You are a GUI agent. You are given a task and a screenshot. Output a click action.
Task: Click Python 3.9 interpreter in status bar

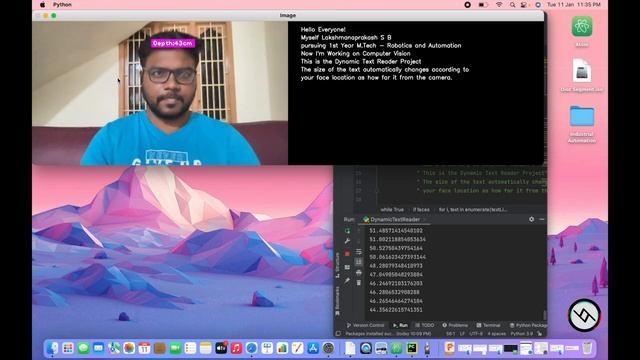coord(522,334)
